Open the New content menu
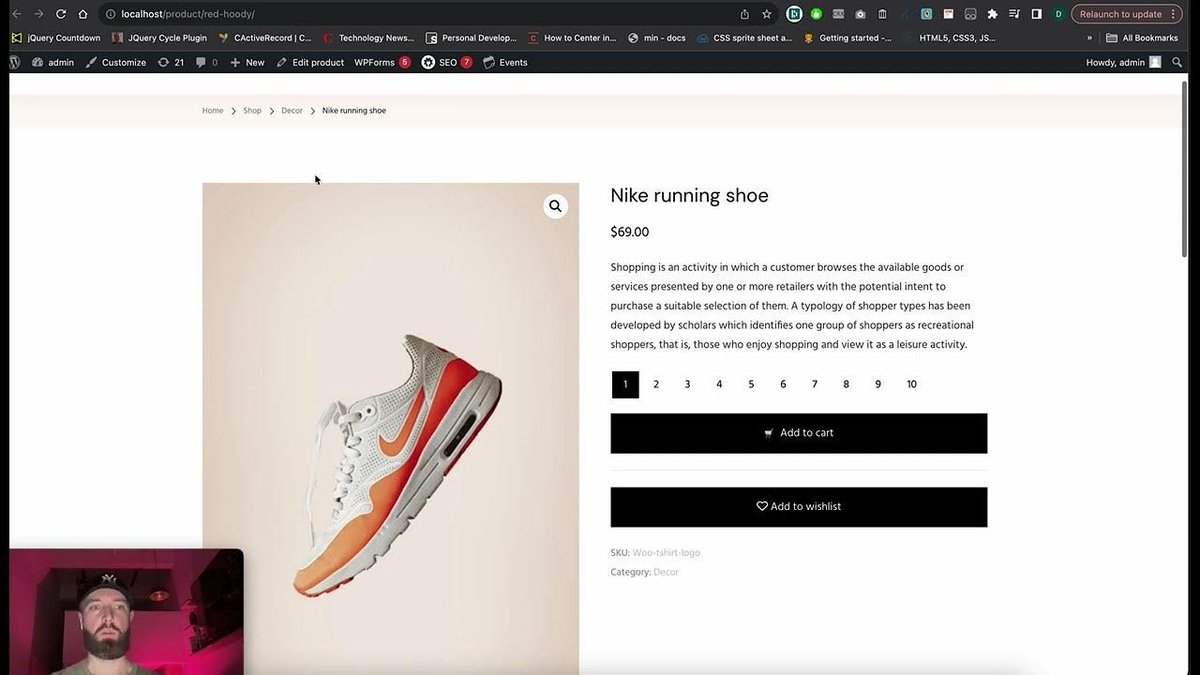Viewport: 1200px width, 675px height. click(x=247, y=62)
